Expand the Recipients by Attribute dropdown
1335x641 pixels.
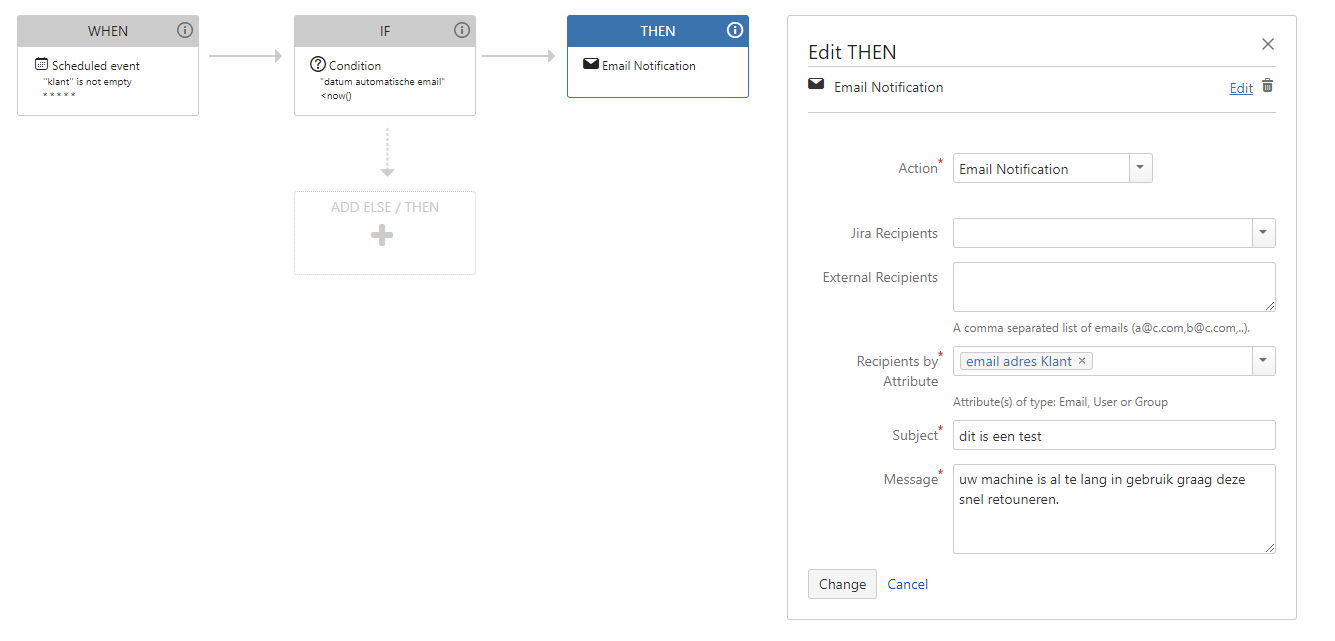[1264, 361]
